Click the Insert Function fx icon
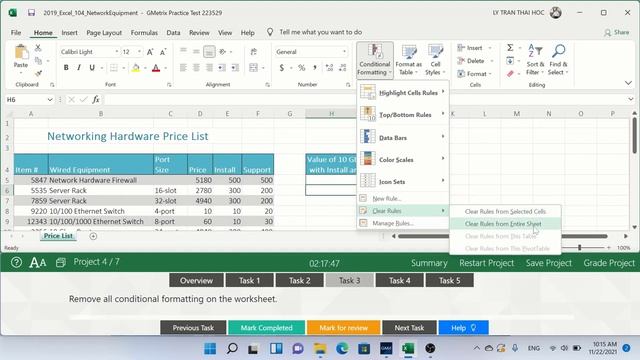Image resolution: width=640 pixels, height=360 pixels. [x=96, y=99]
